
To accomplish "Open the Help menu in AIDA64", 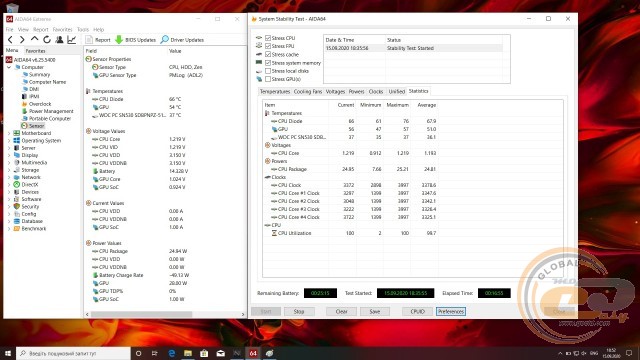I will pos(99,29).
